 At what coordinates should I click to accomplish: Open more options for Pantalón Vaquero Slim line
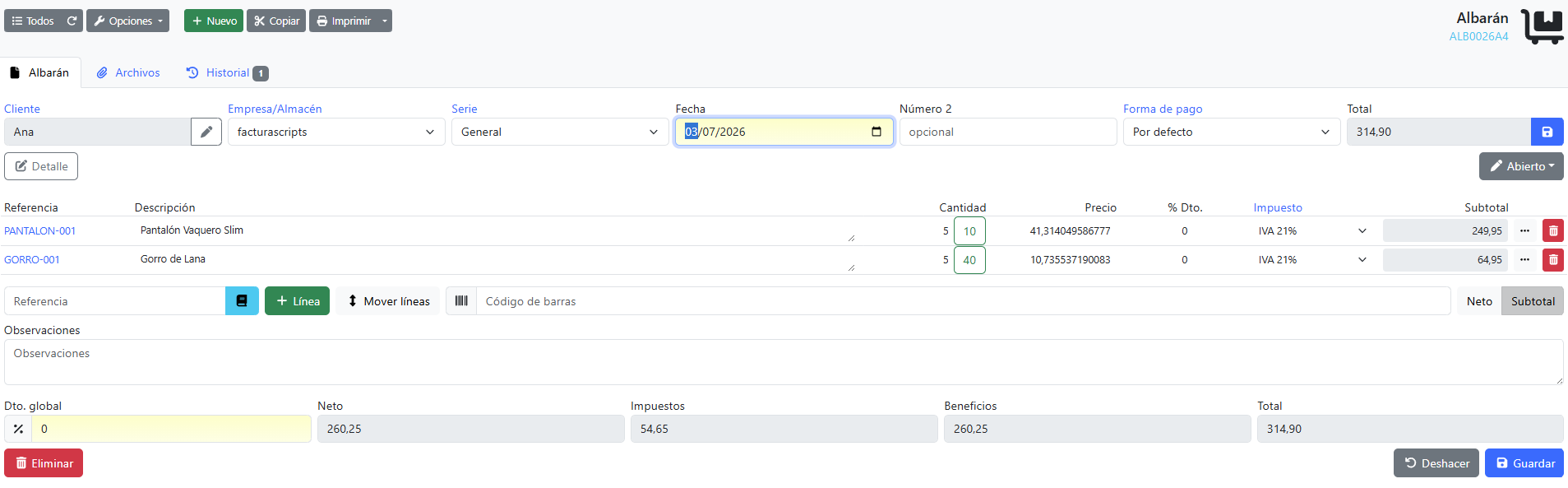1524,231
